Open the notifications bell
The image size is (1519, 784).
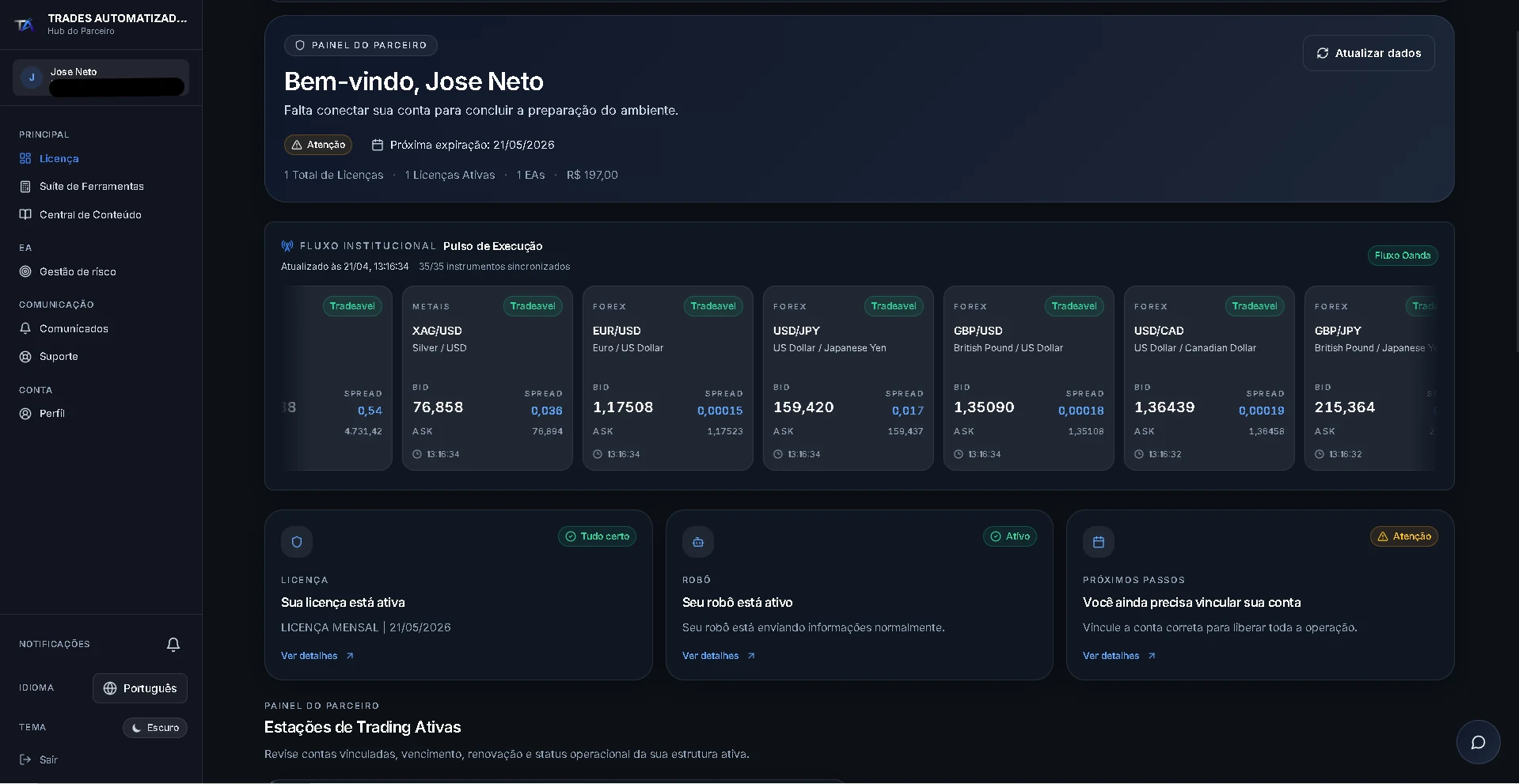click(x=173, y=645)
